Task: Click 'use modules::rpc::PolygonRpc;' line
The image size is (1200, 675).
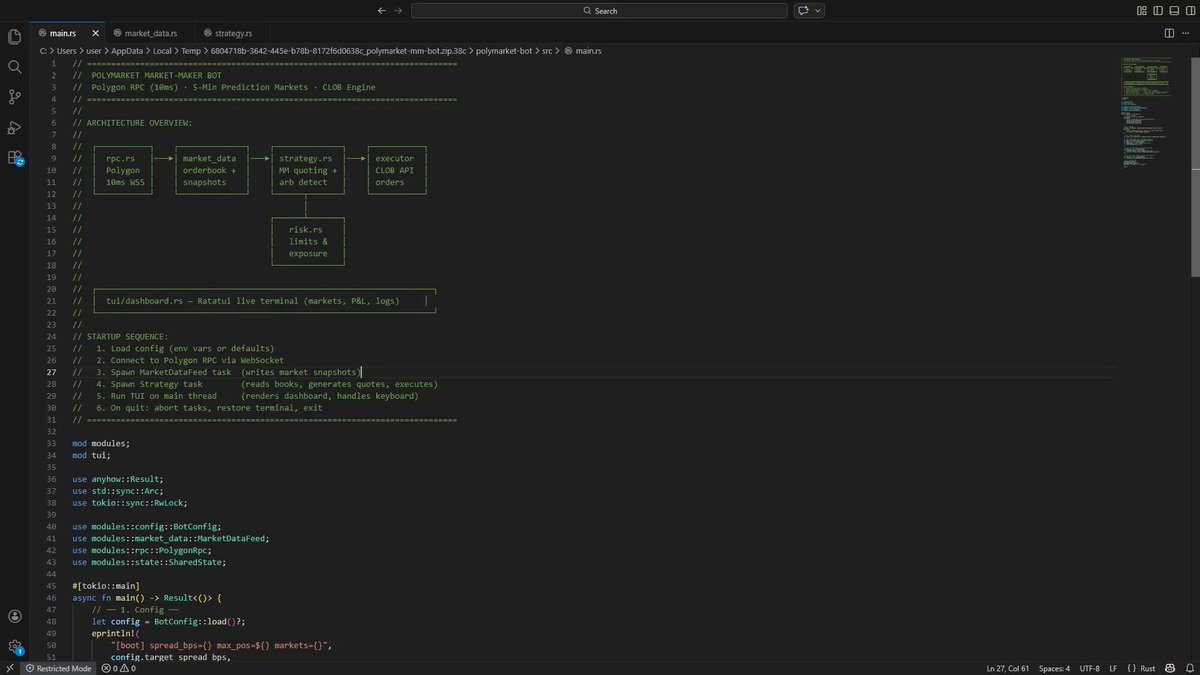Action: (x=142, y=549)
